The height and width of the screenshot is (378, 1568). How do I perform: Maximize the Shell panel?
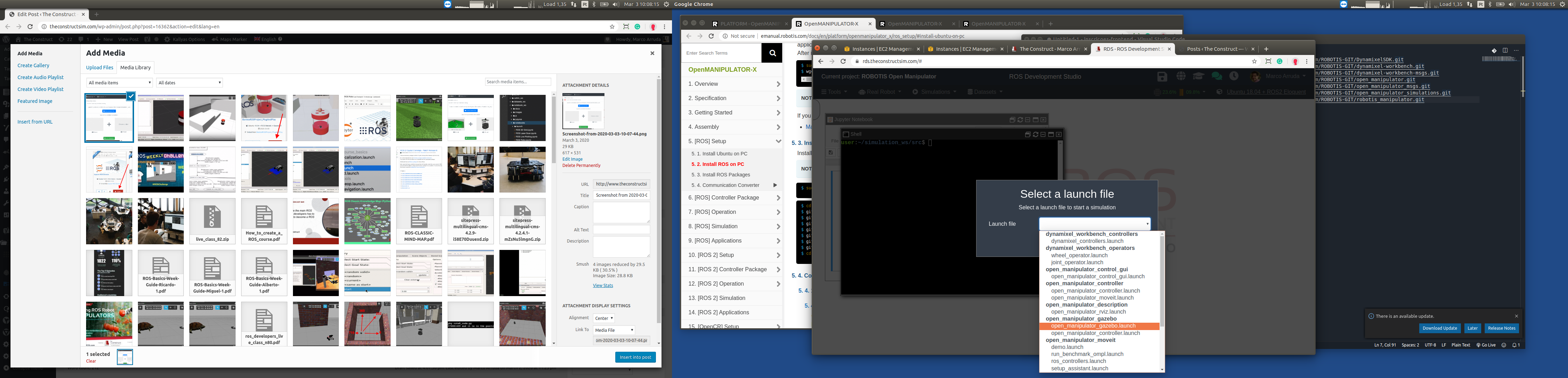1051,134
